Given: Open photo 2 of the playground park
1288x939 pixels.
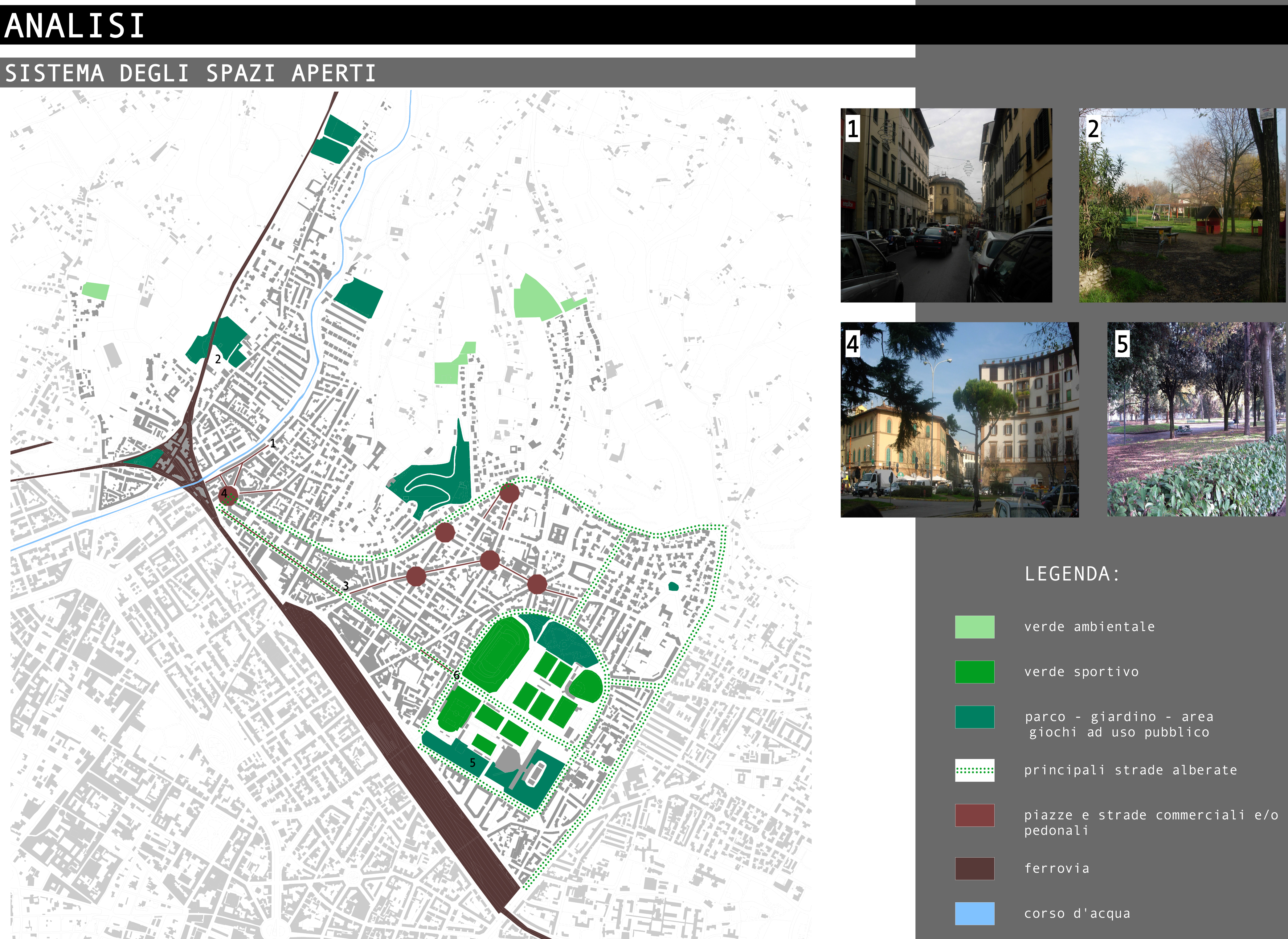Looking at the screenshot, I should 1182,205.
